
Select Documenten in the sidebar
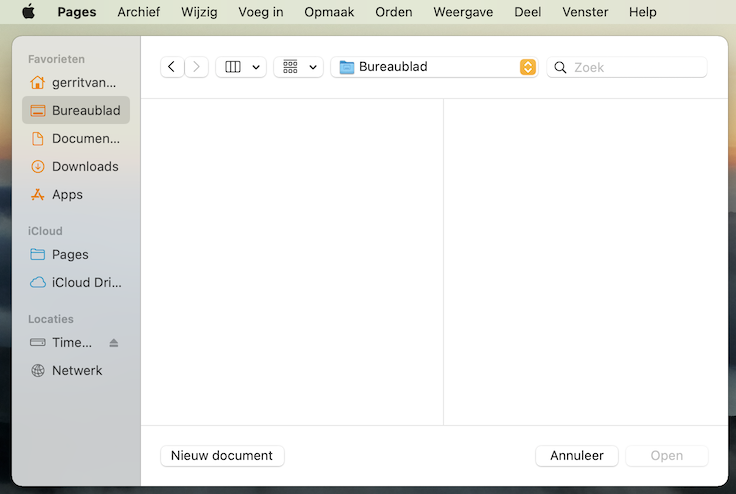tap(76, 139)
